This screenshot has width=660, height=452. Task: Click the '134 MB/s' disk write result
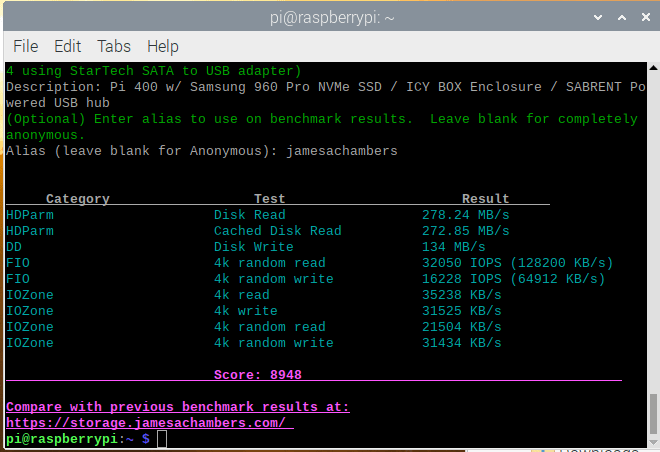453,247
